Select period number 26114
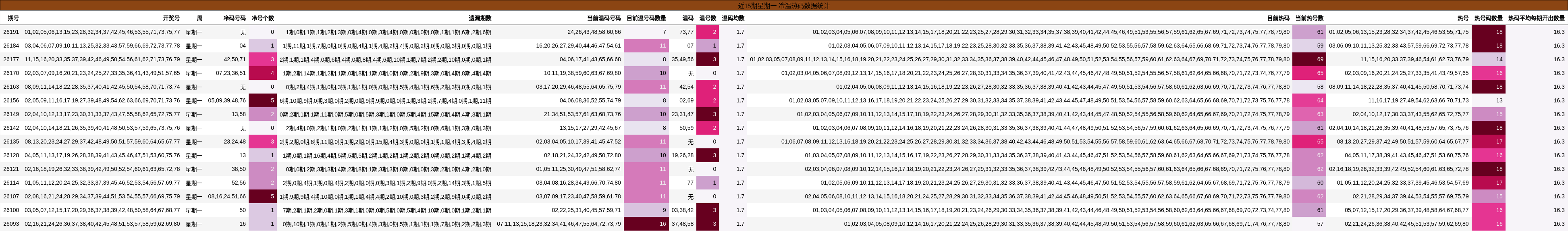This screenshot has width=1568, height=231. [11, 183]
